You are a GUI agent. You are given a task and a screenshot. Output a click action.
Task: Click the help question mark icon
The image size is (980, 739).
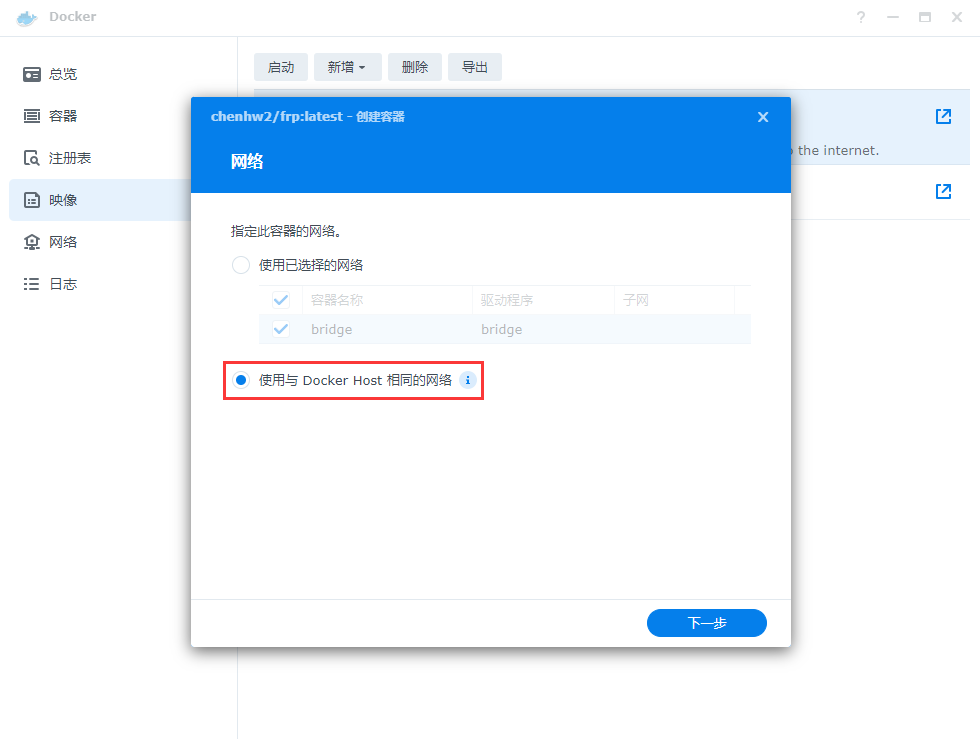[x=861, y=18]
